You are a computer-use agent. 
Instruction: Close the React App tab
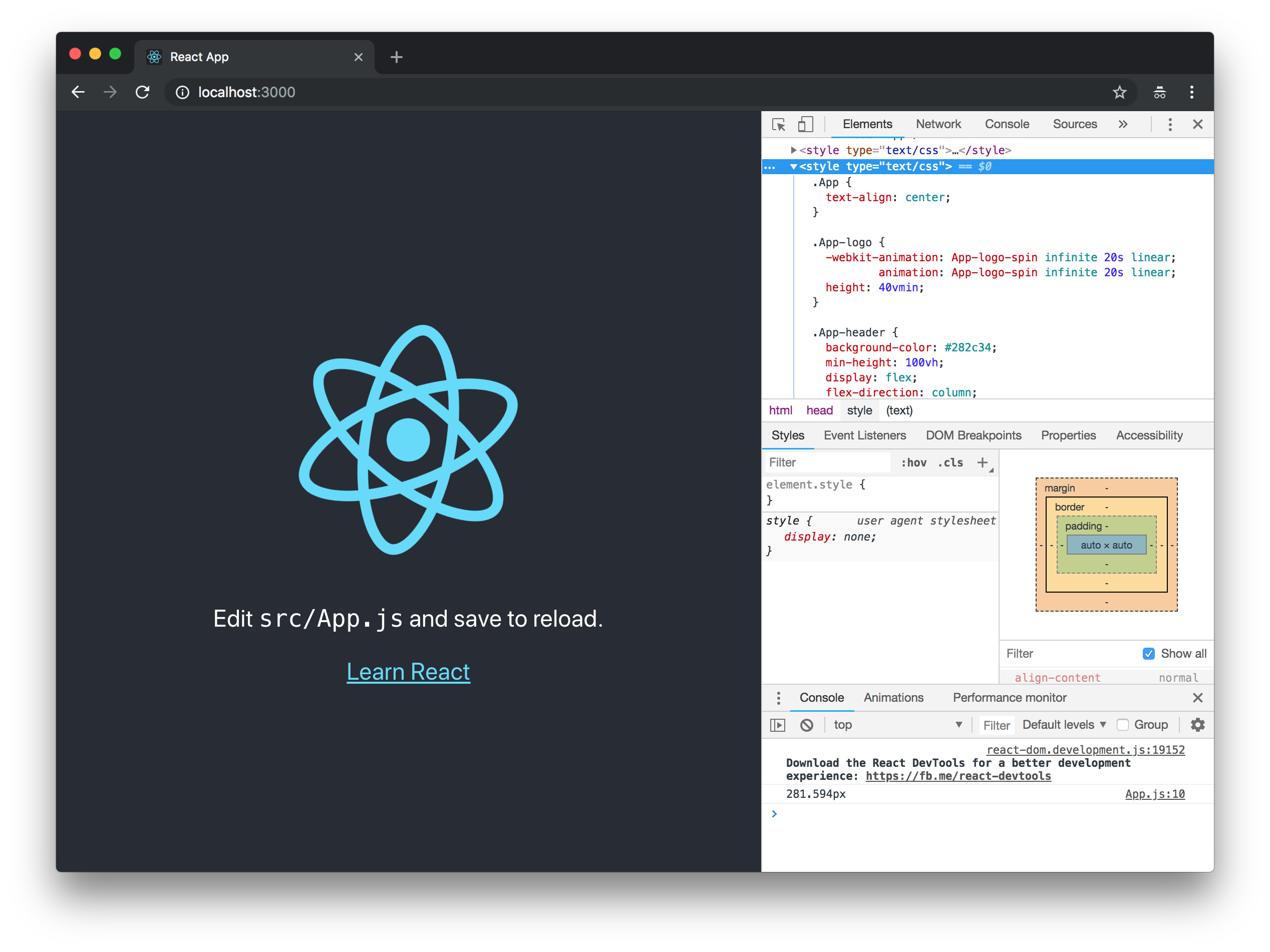pyautogui.click(x=358, y=57)
